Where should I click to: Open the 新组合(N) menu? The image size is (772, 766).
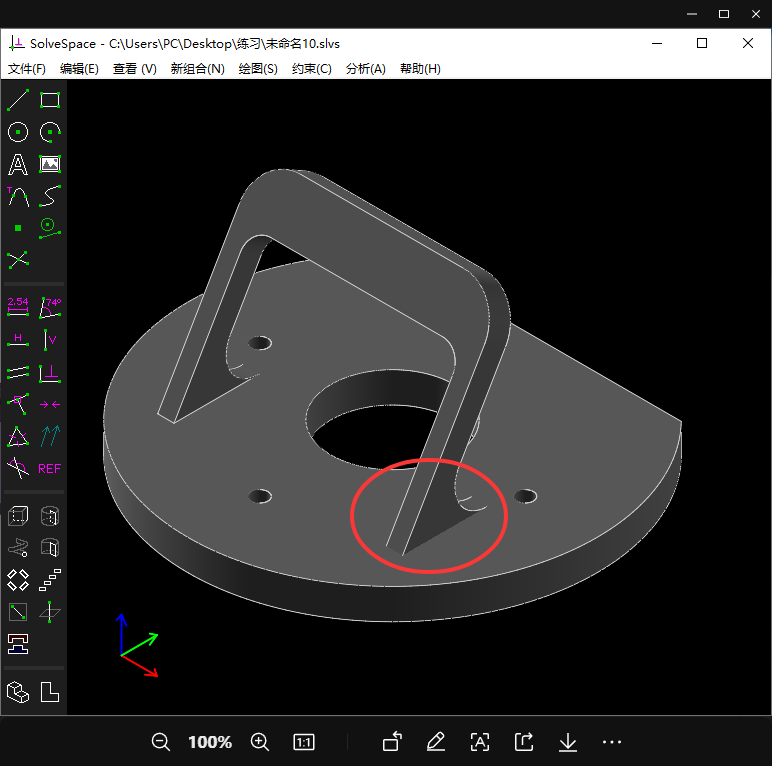point(197,69)
